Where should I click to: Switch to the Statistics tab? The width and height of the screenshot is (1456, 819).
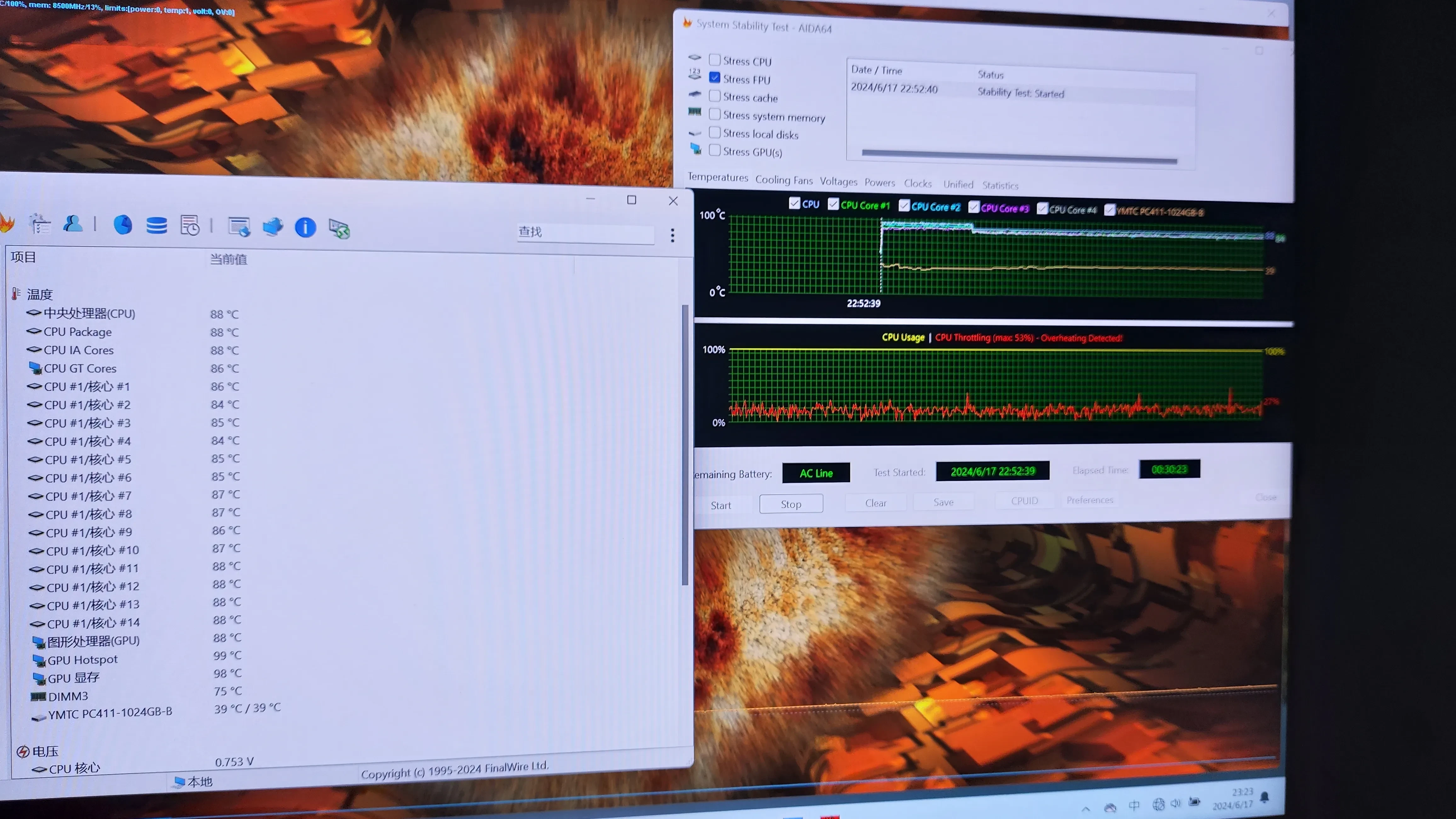tap(1000, 185)
